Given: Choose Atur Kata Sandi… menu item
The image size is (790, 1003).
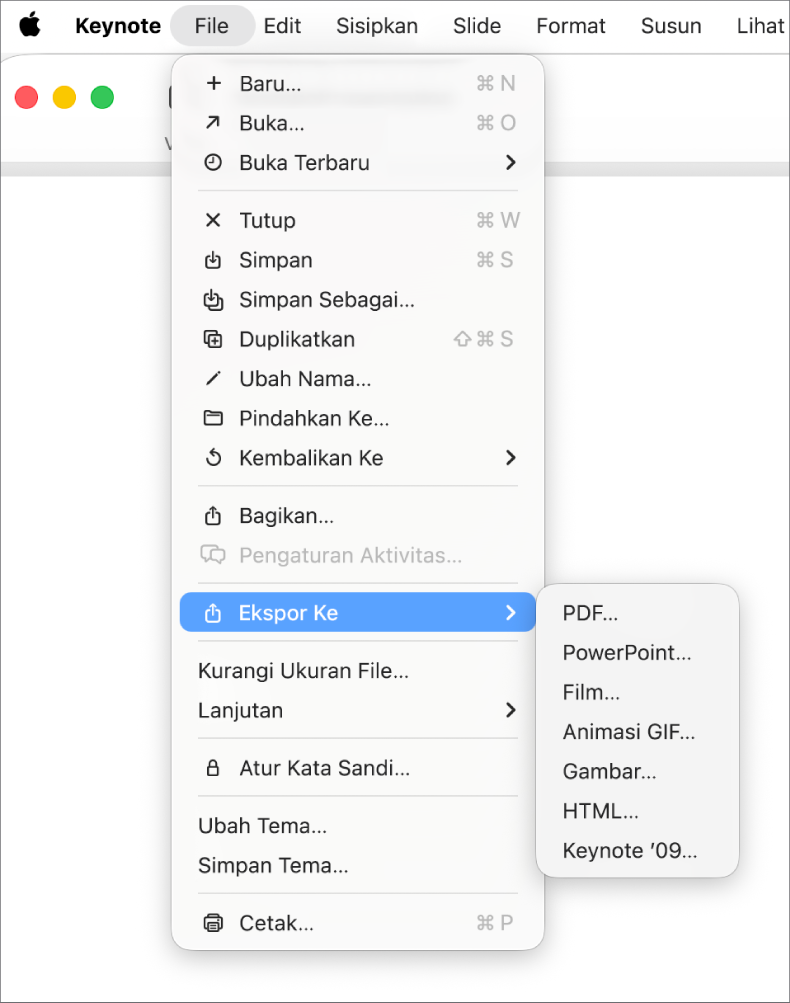Looking at the screenshot, I should pyautogui.click(x=358, y=768).
